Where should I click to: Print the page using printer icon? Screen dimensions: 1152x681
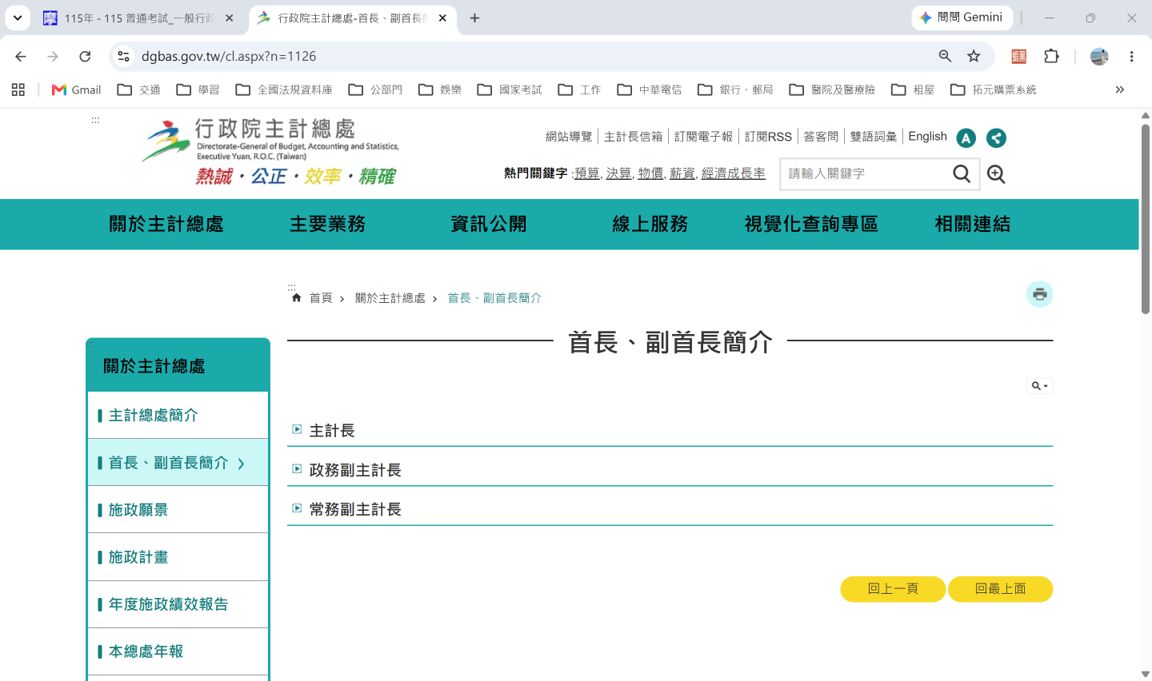tap(1039, 295)
